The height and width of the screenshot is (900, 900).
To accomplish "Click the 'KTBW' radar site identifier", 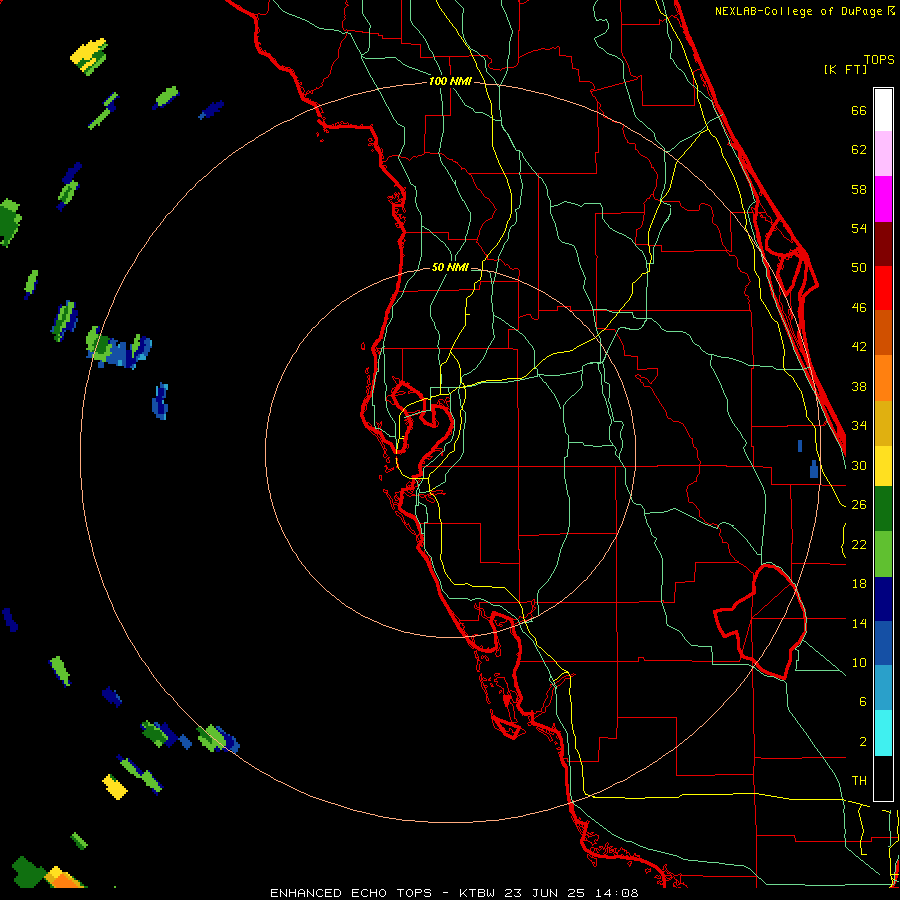I will pos(478,893).
